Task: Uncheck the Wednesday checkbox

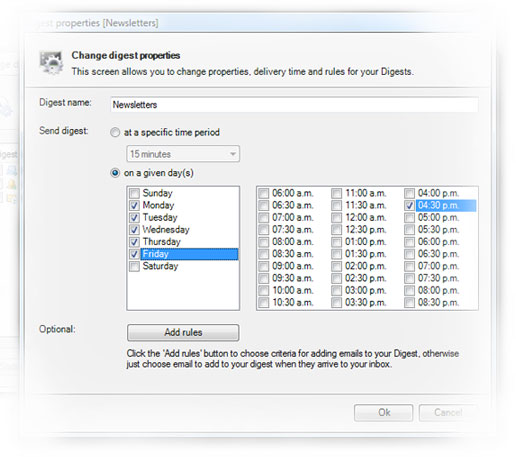Action: (134, 230)
